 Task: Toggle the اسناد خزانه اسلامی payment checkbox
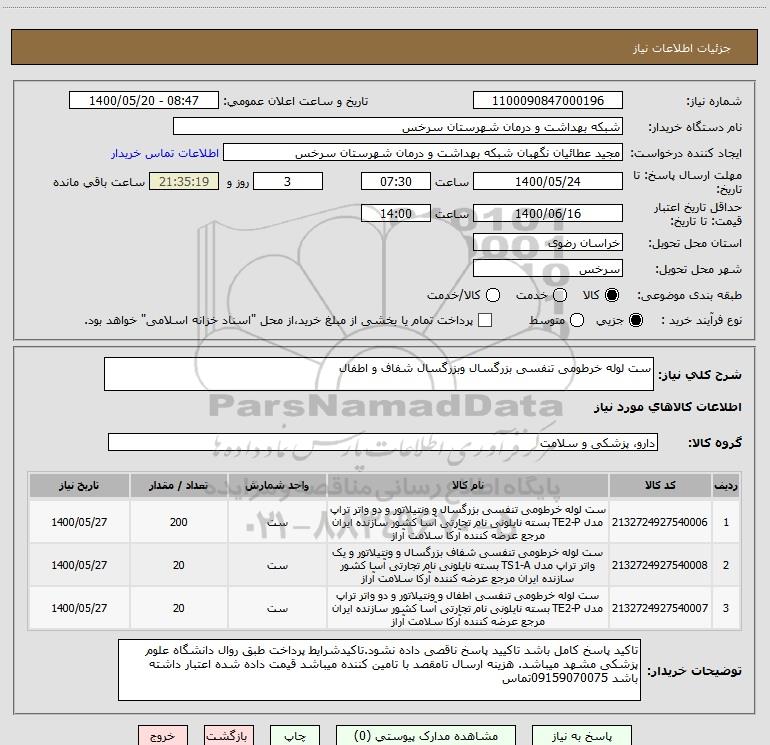[x=486, y=320]
